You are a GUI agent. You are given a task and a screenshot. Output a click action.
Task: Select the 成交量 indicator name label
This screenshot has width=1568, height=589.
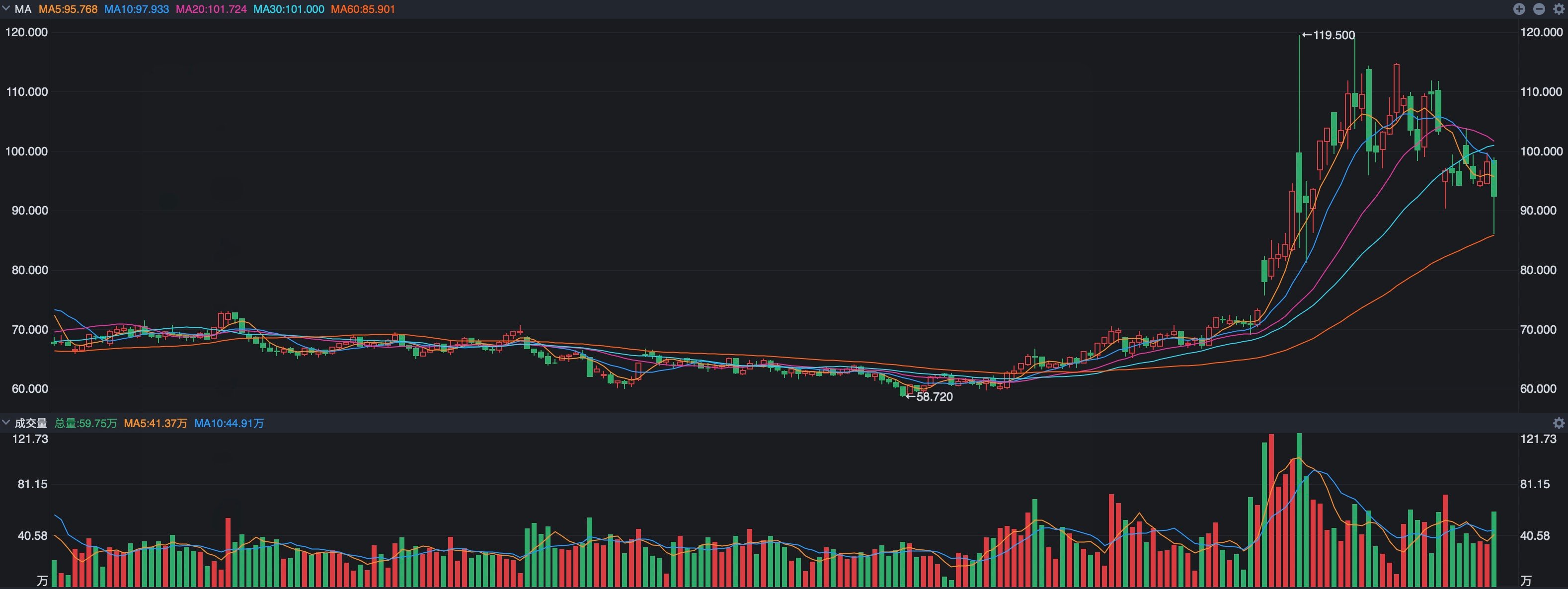31,423
